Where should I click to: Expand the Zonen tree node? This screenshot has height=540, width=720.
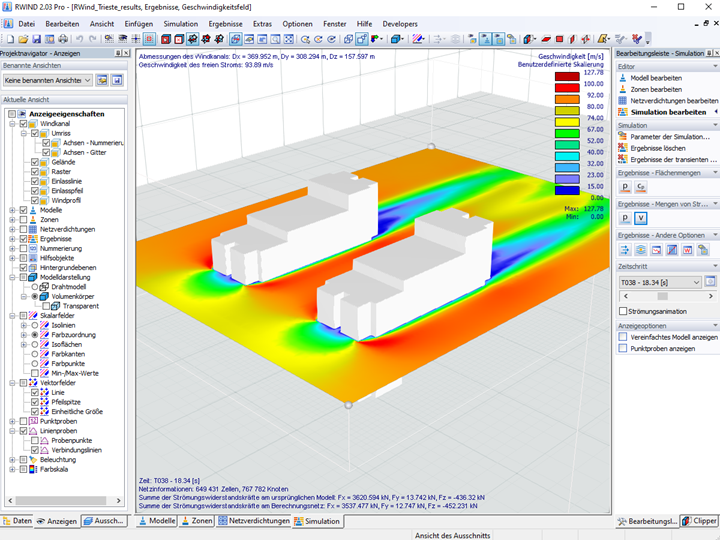pyautogui.click(x=12, y=220)
